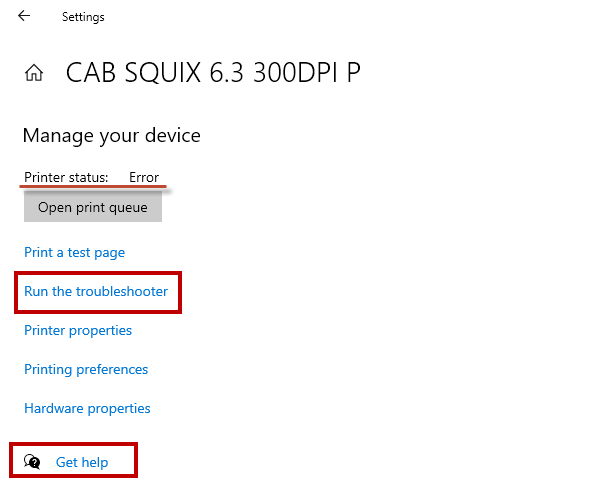Go back using the arrow icon
Viewport: 605px width, 484px height.
[24, 16]
